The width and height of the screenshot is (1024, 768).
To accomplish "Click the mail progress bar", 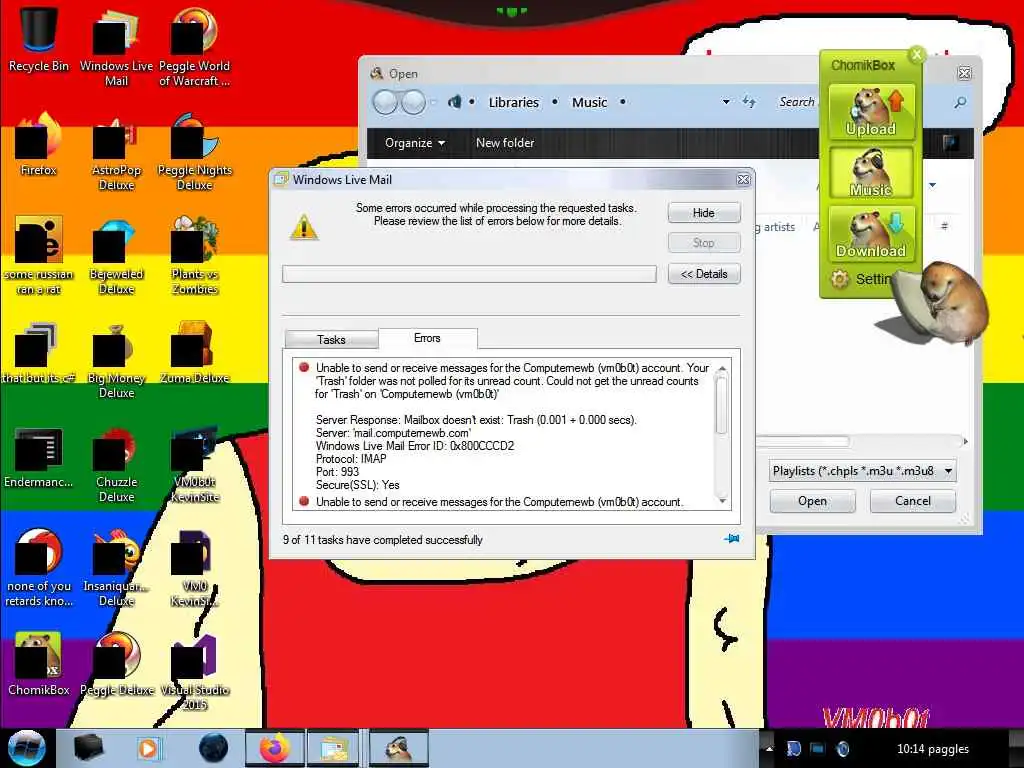I will (x=469, y=274).
